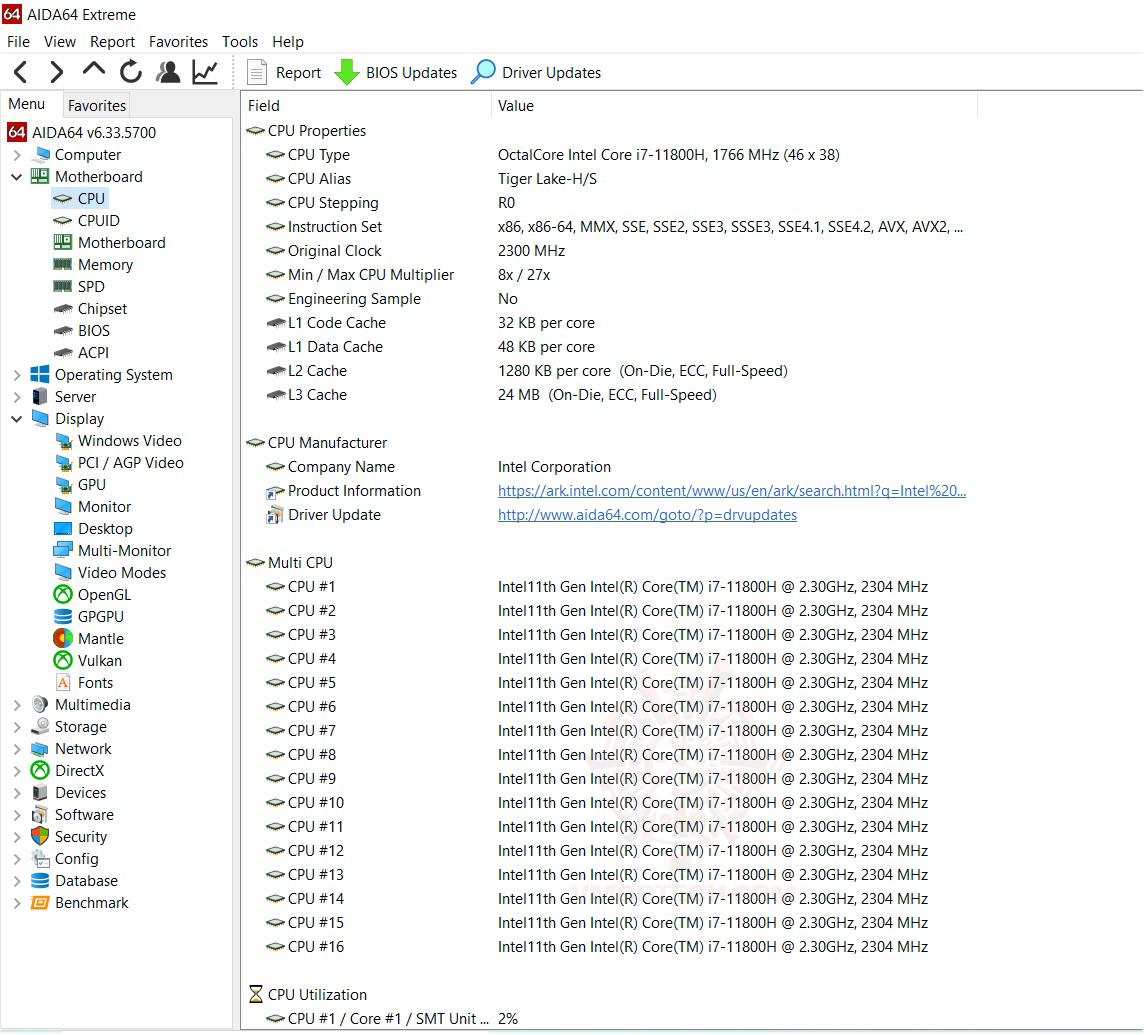This screenshot has width=1146, height=1035.
Task: Open BIOS Updates from the toolbar
Action: coord(395,72)
